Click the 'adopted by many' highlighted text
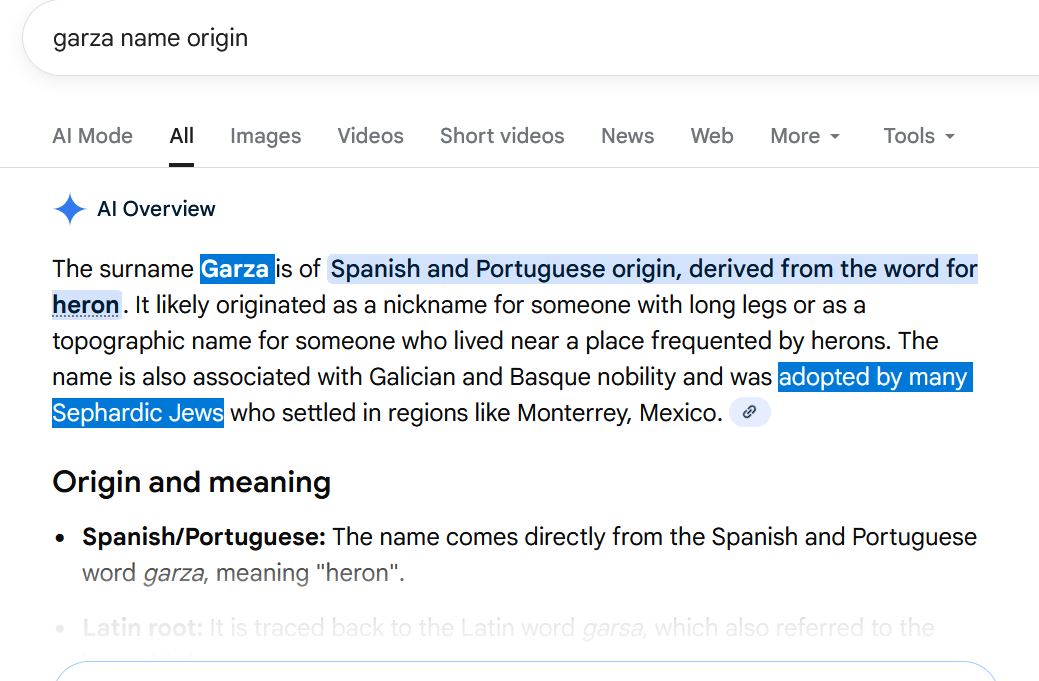This screenshot has height=681, width=1039. 875,377
